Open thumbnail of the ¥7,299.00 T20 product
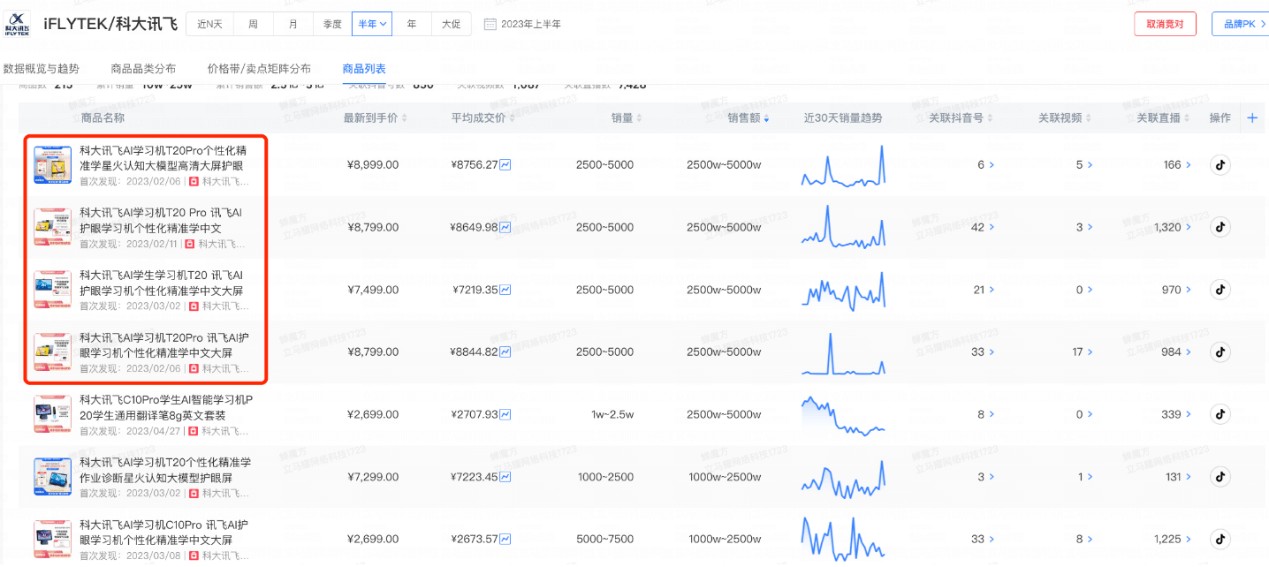Viewport: 1269px width, 567px height. [52, 477]
